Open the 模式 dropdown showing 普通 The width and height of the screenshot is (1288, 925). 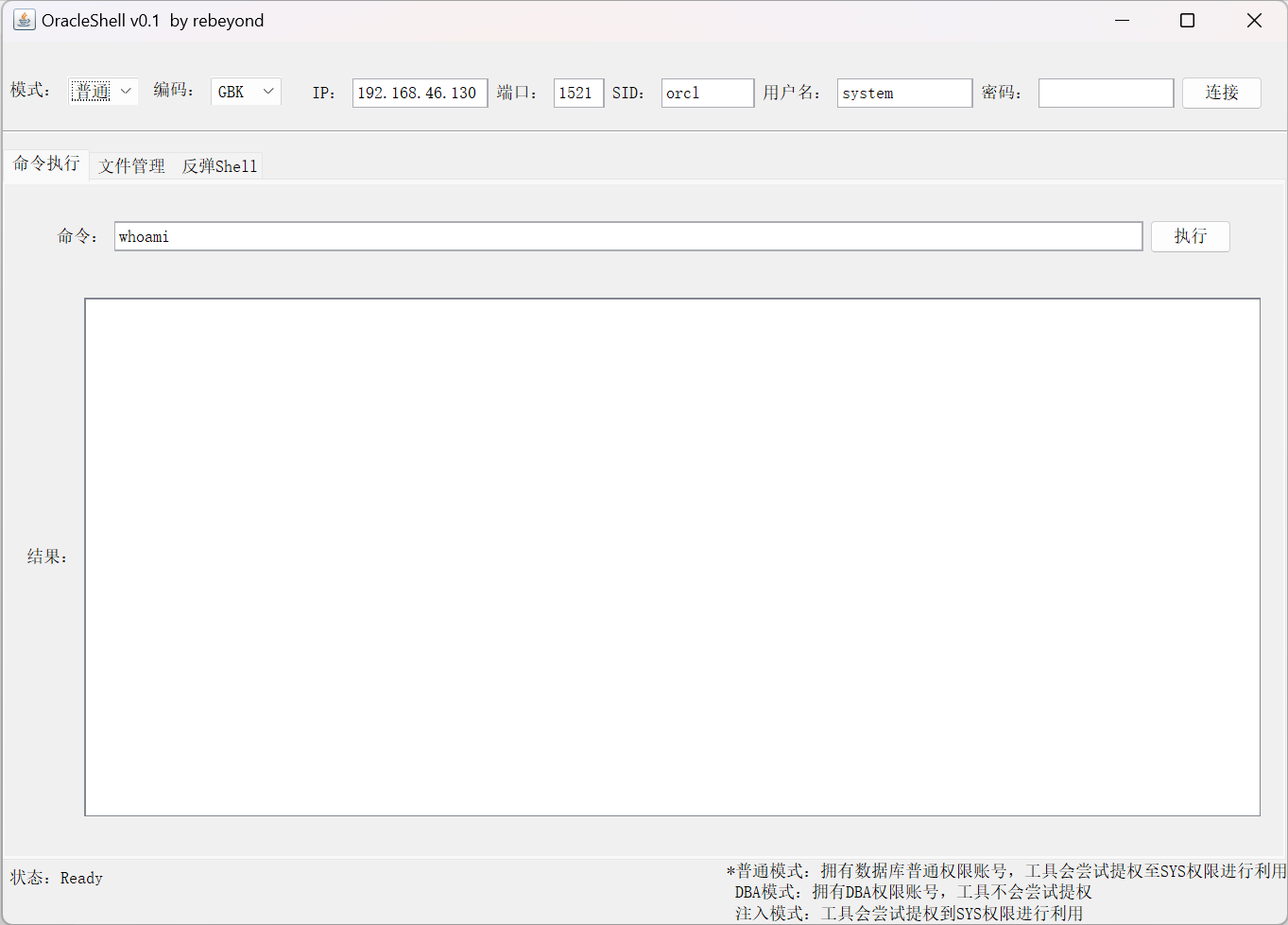[x=103, y=92]
